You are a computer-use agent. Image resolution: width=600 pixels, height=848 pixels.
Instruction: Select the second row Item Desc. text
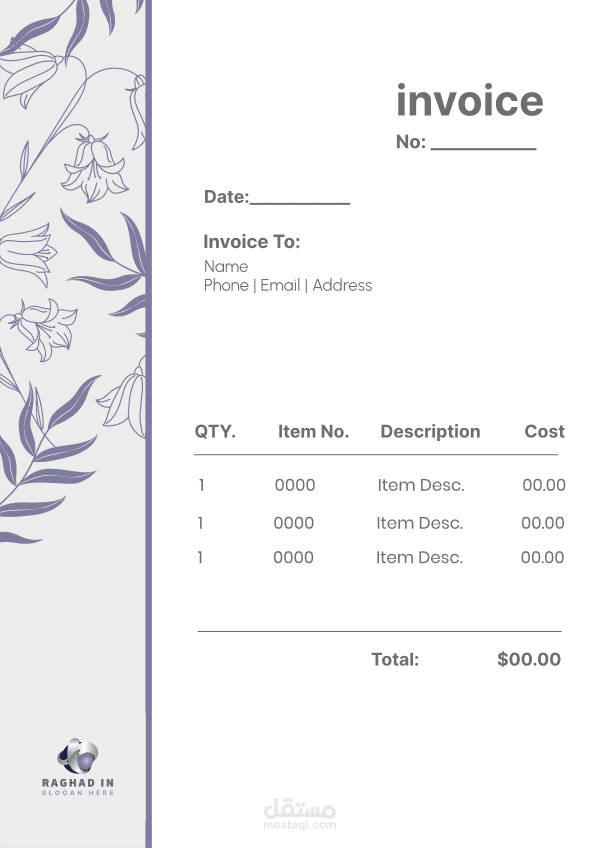coord(420,523)
